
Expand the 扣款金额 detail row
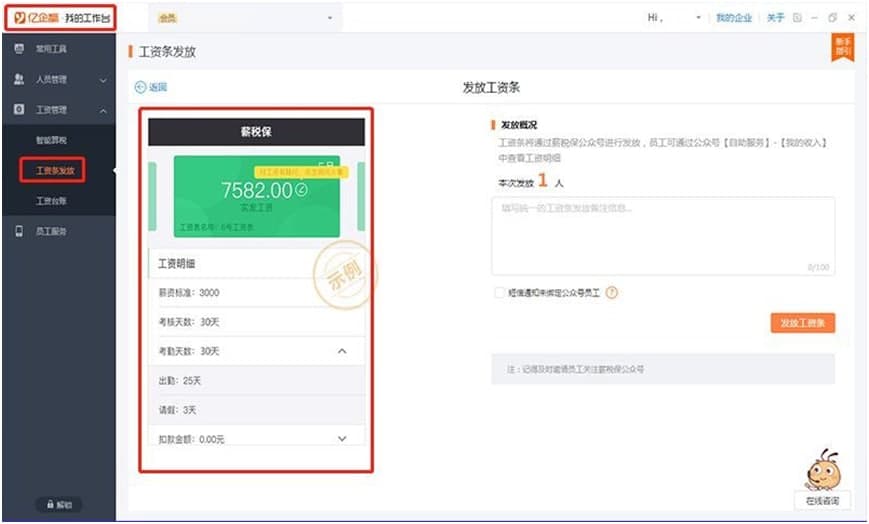point(342,438)
